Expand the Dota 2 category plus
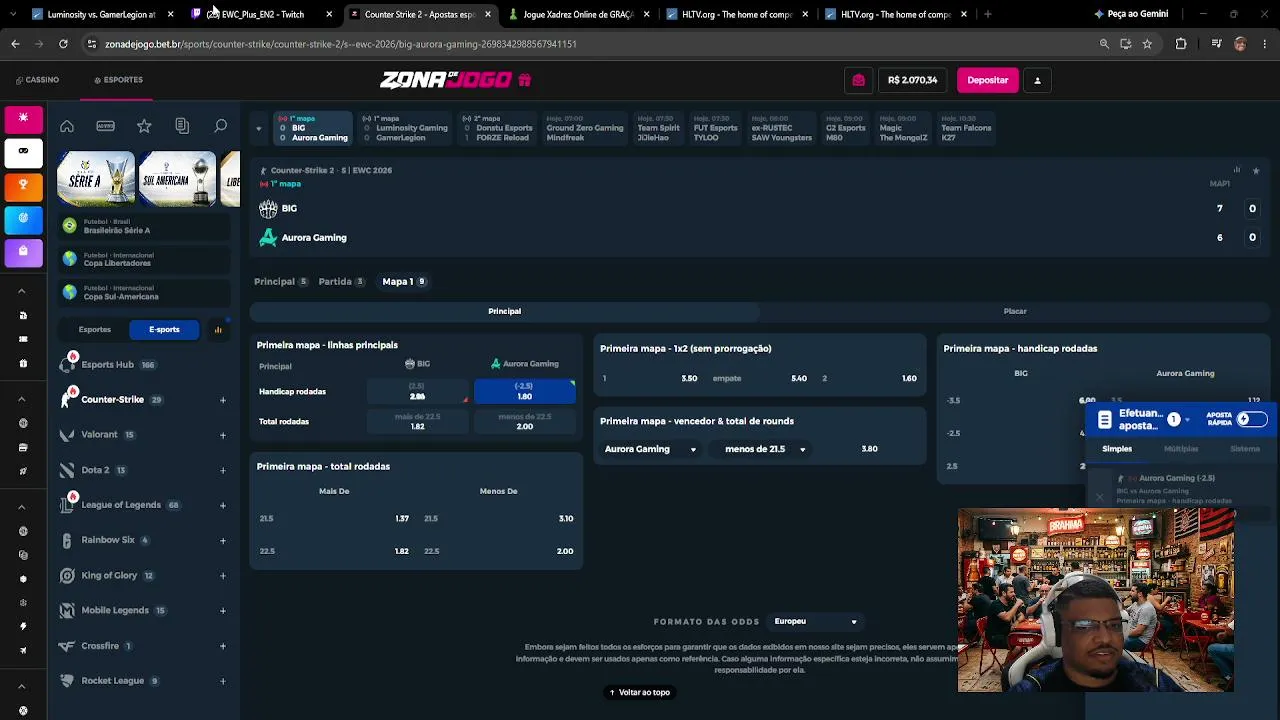The height and width of the screenshot is (720, 1280). click(223, 470)
